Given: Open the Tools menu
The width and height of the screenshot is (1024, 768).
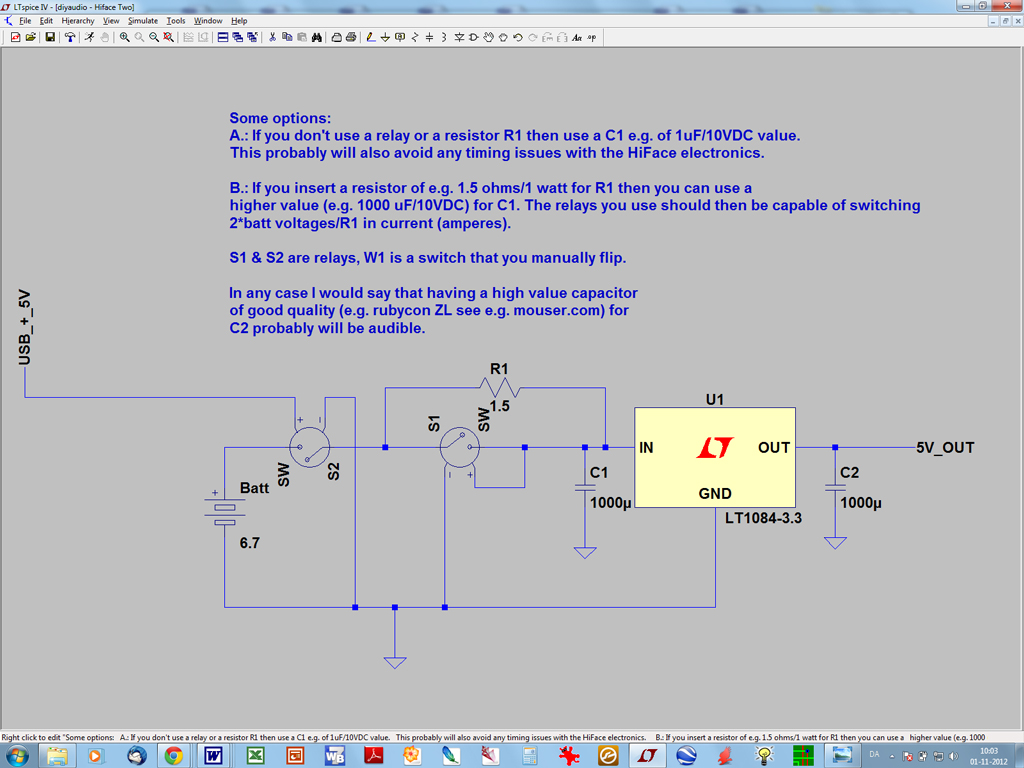Looking at the screenshot, I should point(176,21).
